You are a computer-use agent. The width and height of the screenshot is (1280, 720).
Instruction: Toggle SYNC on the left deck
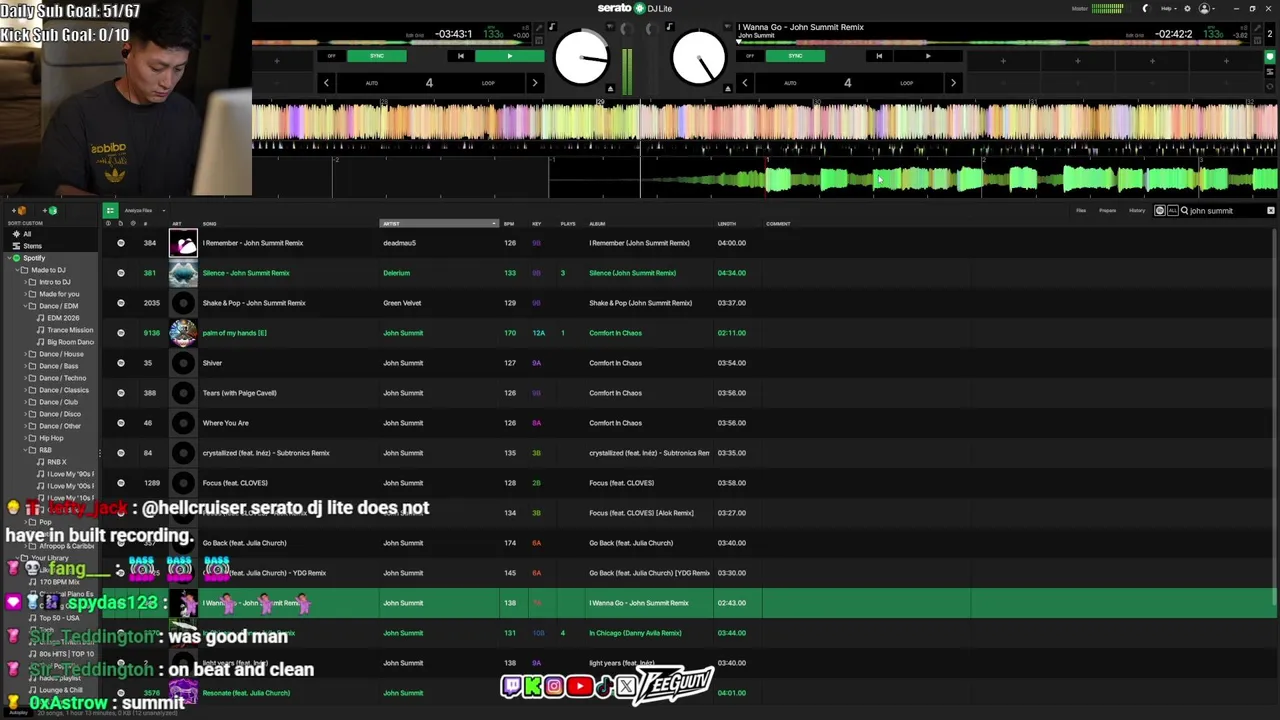[377, 56]
